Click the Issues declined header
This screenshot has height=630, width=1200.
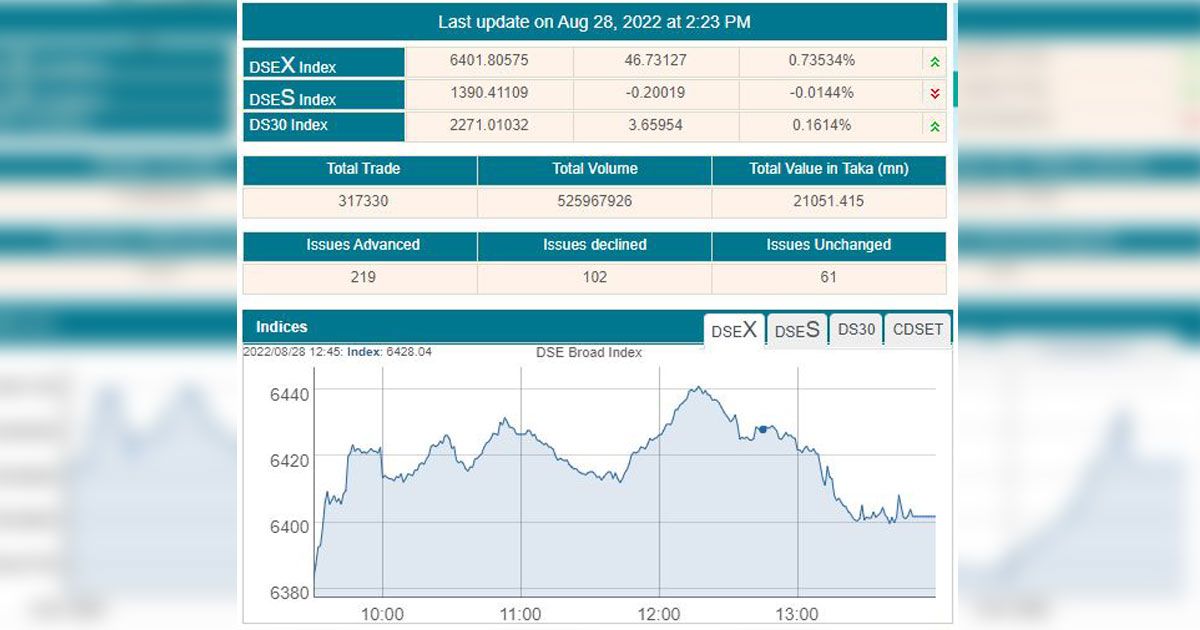coord(595,245)
